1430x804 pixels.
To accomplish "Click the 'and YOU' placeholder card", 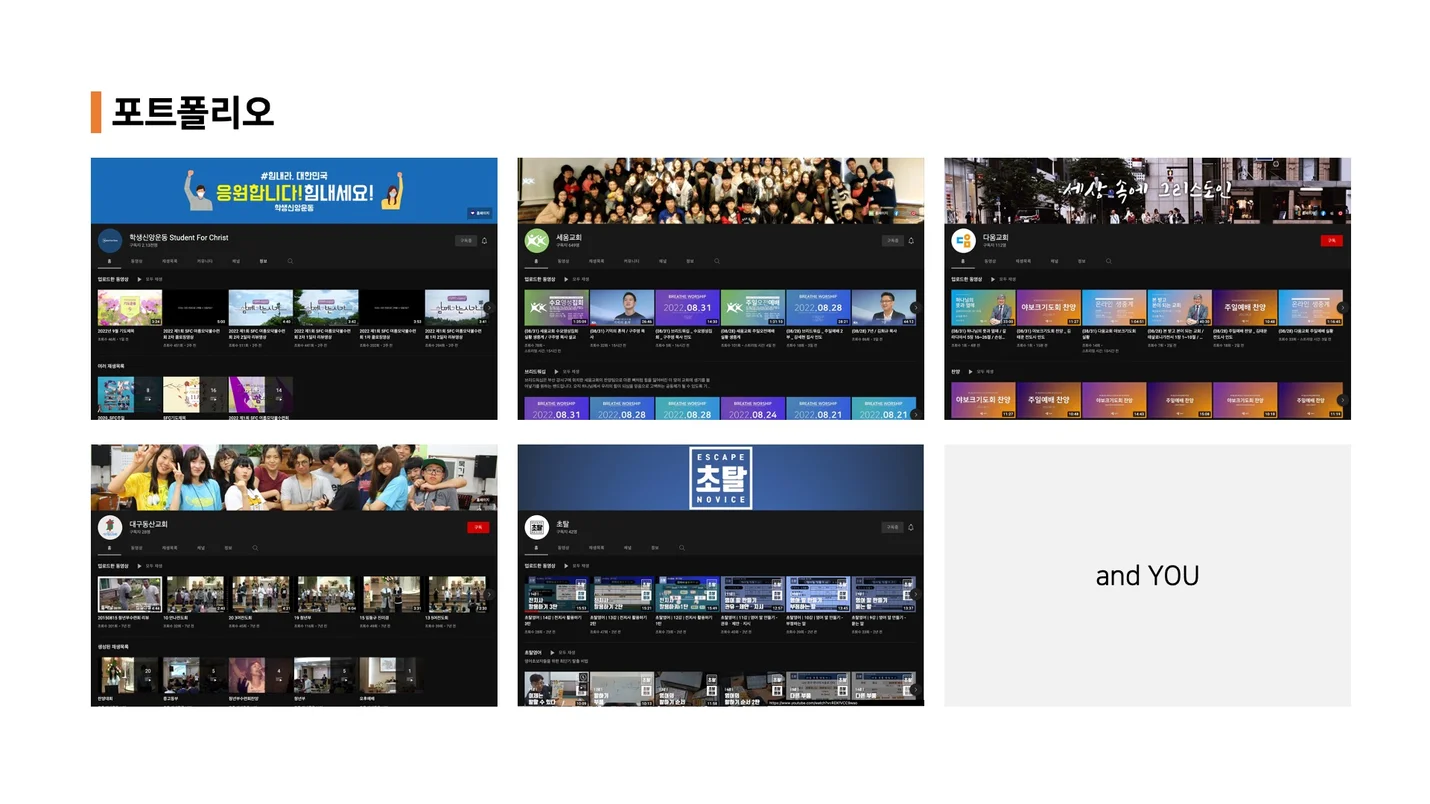I will (1147, 575).
